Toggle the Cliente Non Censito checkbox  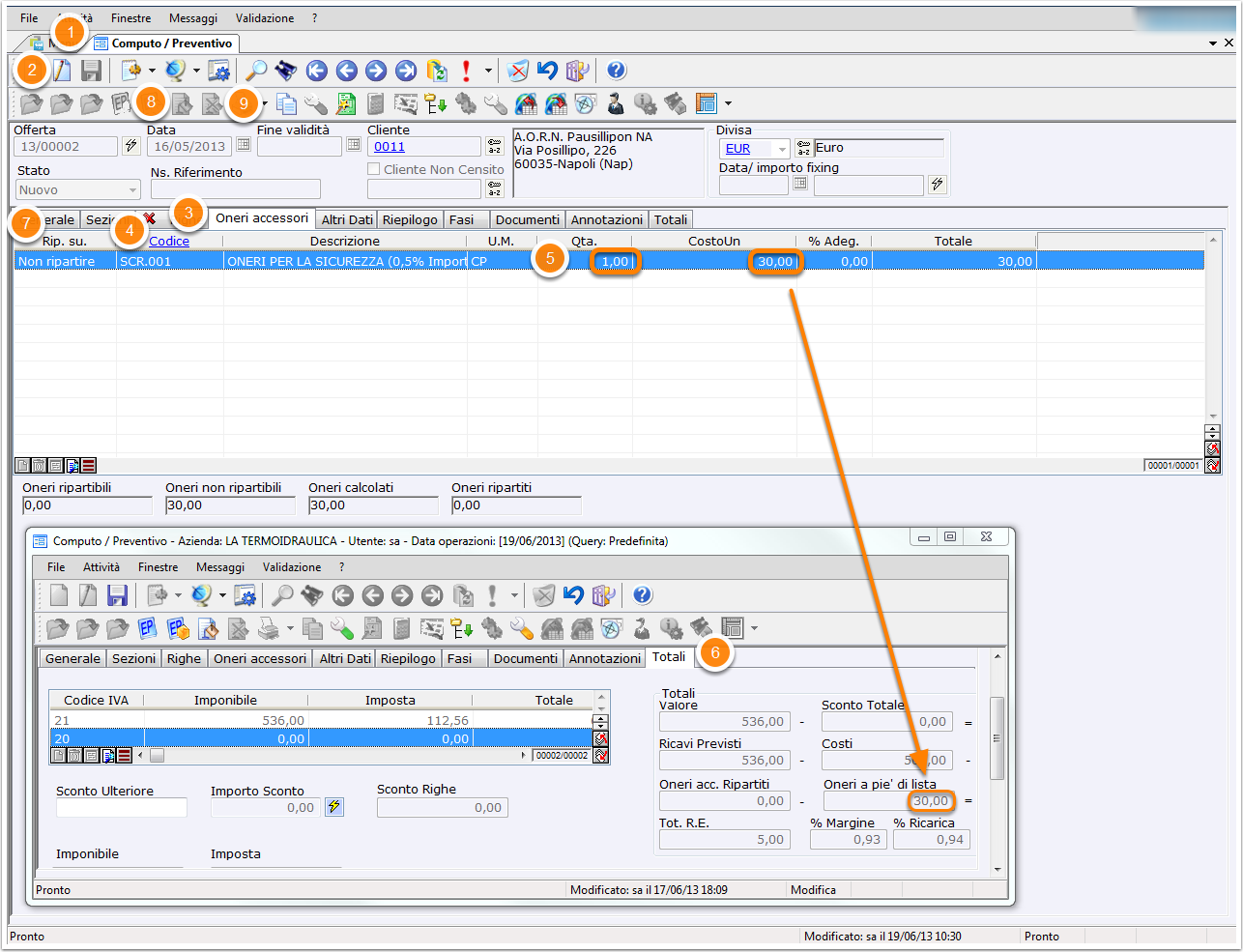(x=373, y=169)
